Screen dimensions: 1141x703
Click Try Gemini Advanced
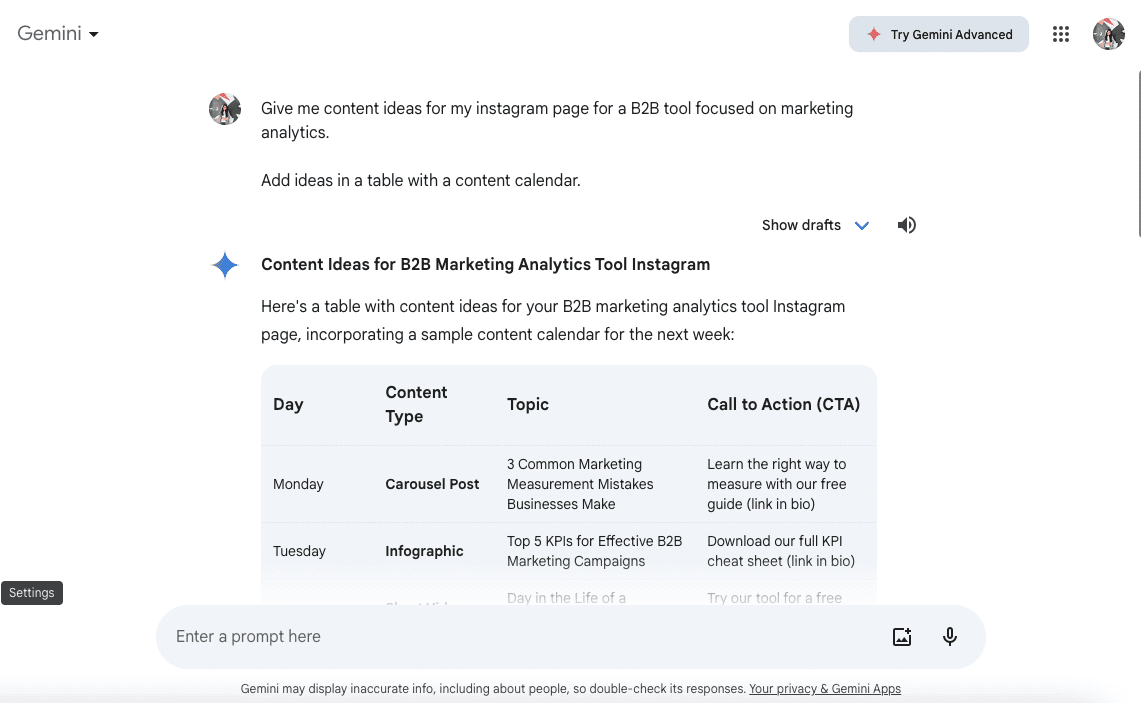pyautogui.click(x=938, y=33)
